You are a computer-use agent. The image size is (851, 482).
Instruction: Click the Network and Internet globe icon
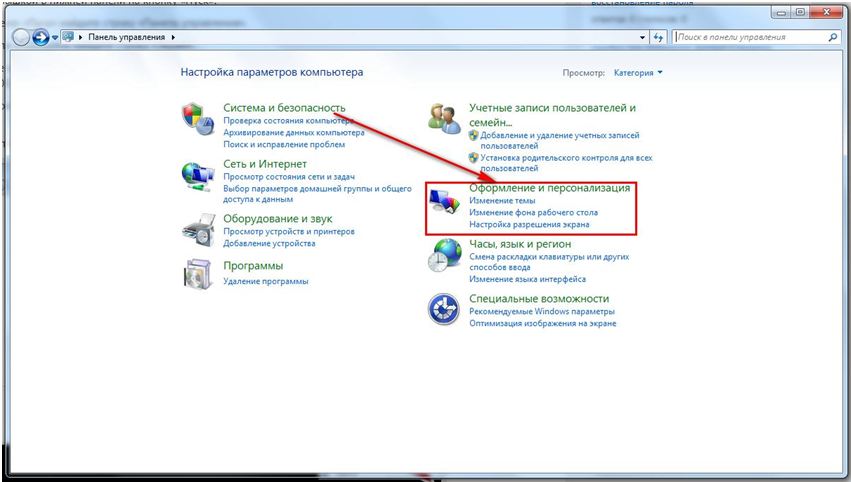pyautogui.click(x=197, y=175)
